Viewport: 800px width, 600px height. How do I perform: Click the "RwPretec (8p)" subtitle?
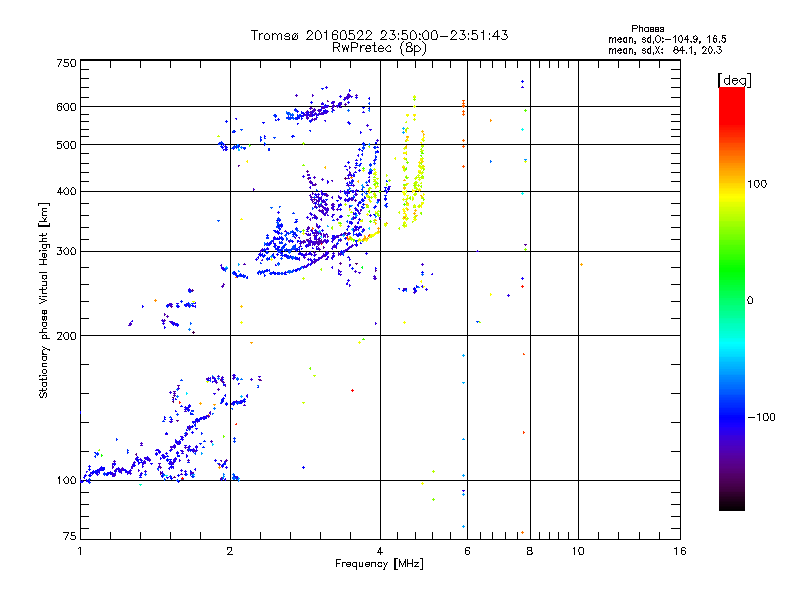tap(379, 48)
